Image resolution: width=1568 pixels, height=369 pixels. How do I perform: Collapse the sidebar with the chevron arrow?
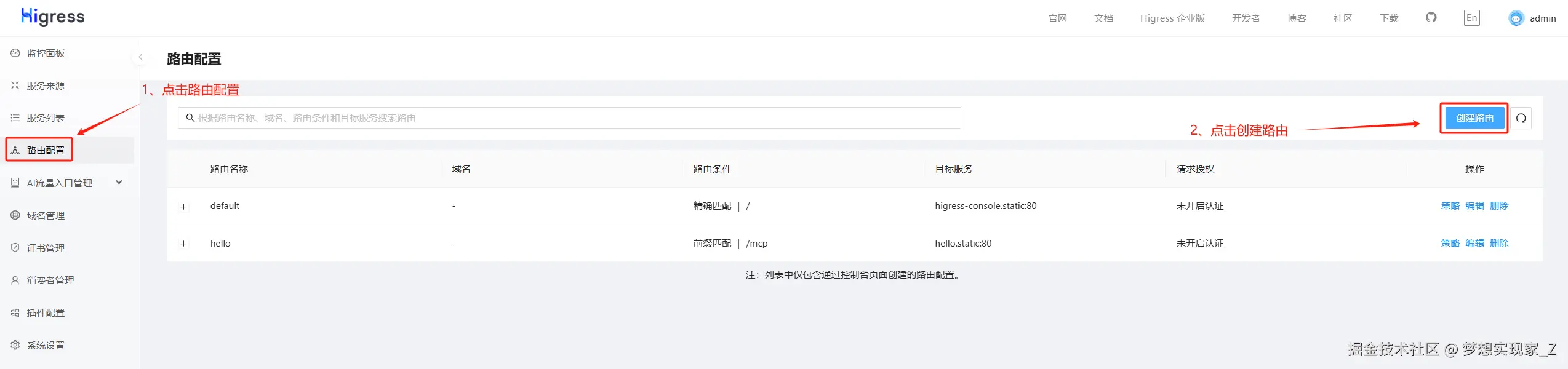click(x=140, y=57)
